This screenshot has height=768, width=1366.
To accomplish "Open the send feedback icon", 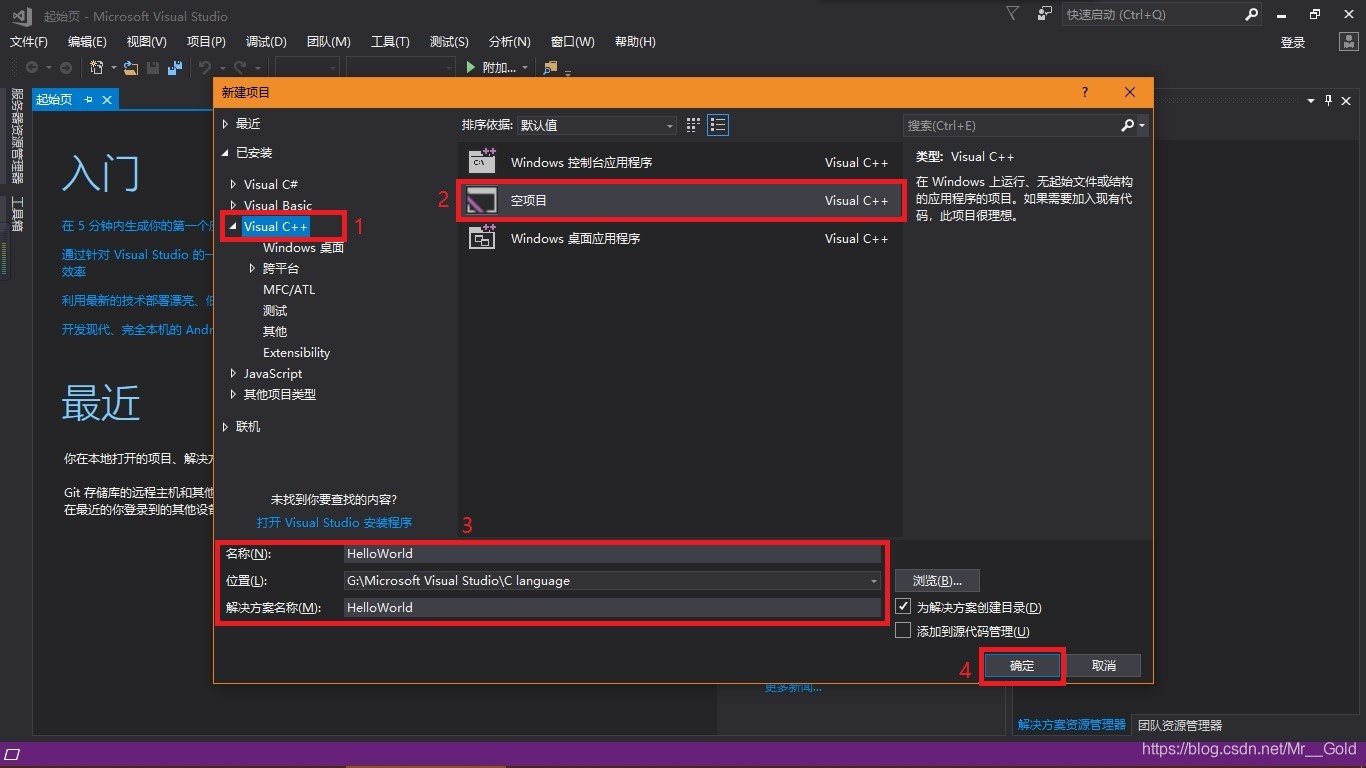I will click(1045, 14).
